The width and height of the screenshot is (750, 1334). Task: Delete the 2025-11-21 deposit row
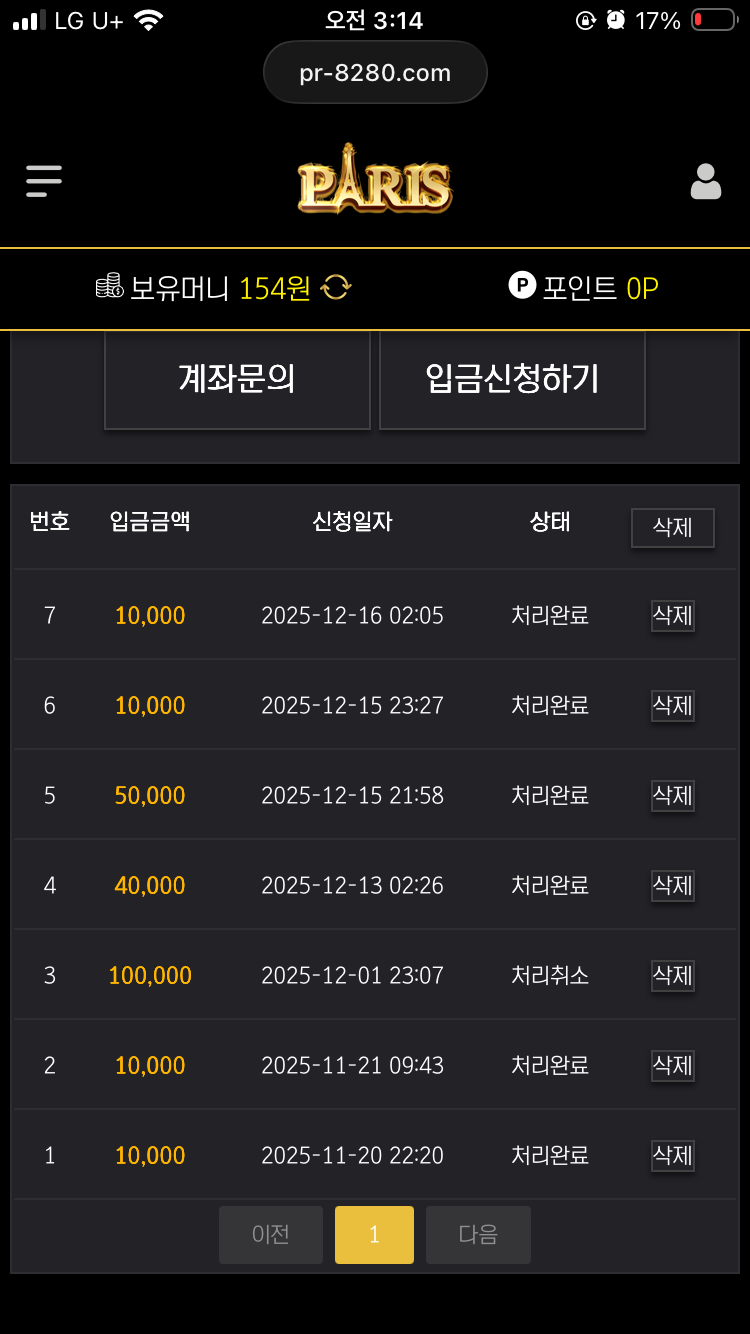click(672, 1066)
